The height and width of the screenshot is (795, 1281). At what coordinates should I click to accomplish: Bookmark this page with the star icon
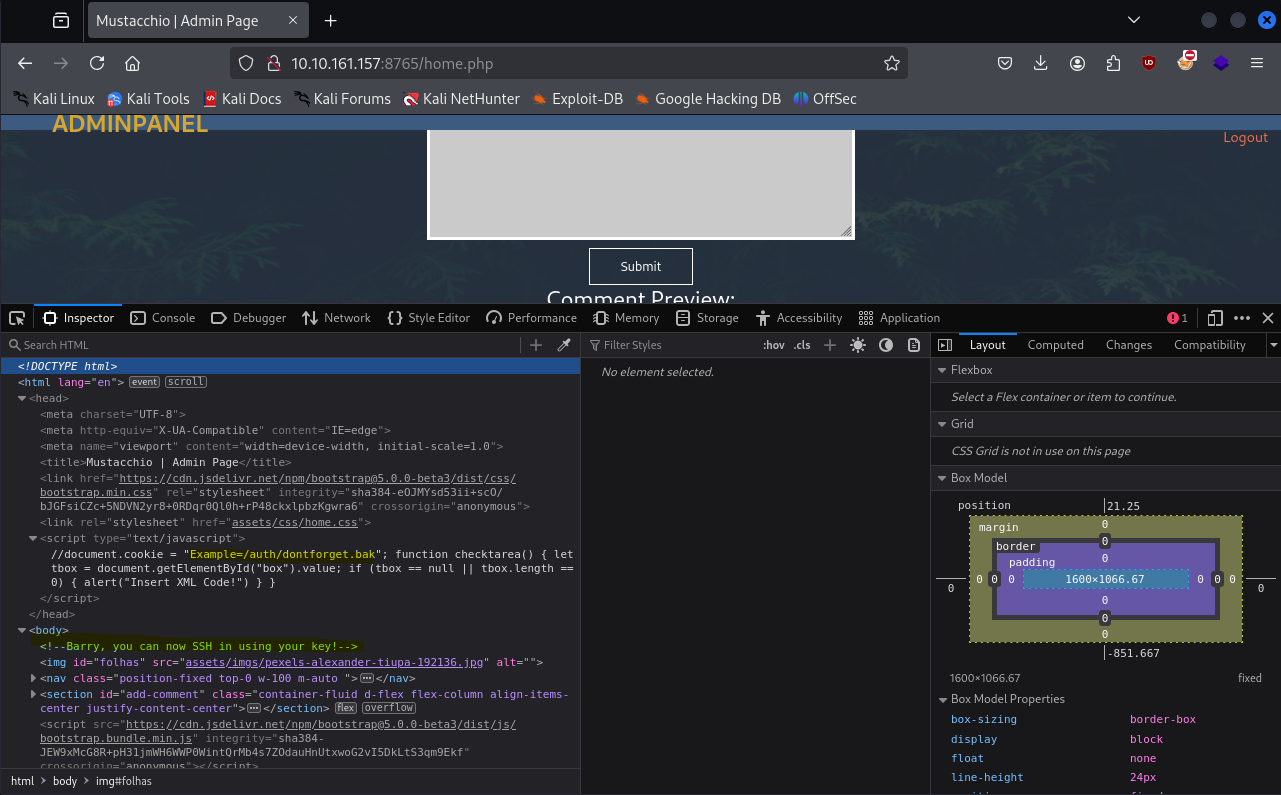click(892, 63)
